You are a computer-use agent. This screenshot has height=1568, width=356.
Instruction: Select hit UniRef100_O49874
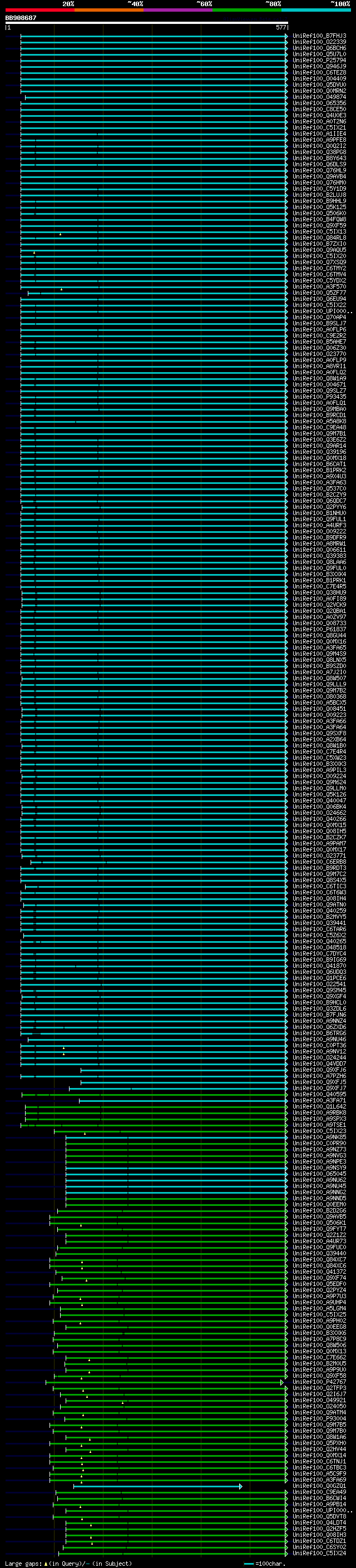tap(319, 97)
